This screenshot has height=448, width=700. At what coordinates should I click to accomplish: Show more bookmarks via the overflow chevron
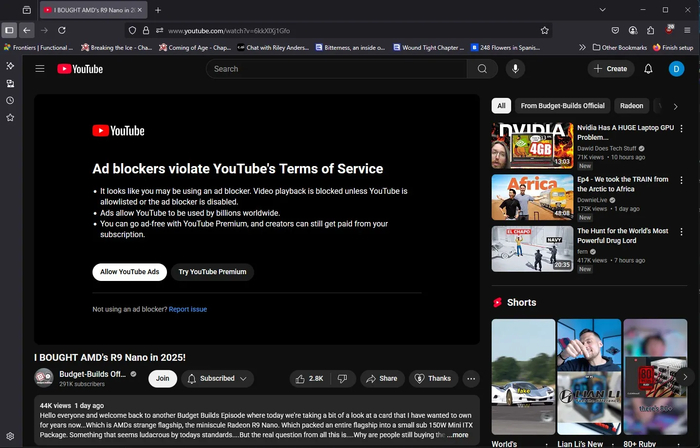[582, 47]
